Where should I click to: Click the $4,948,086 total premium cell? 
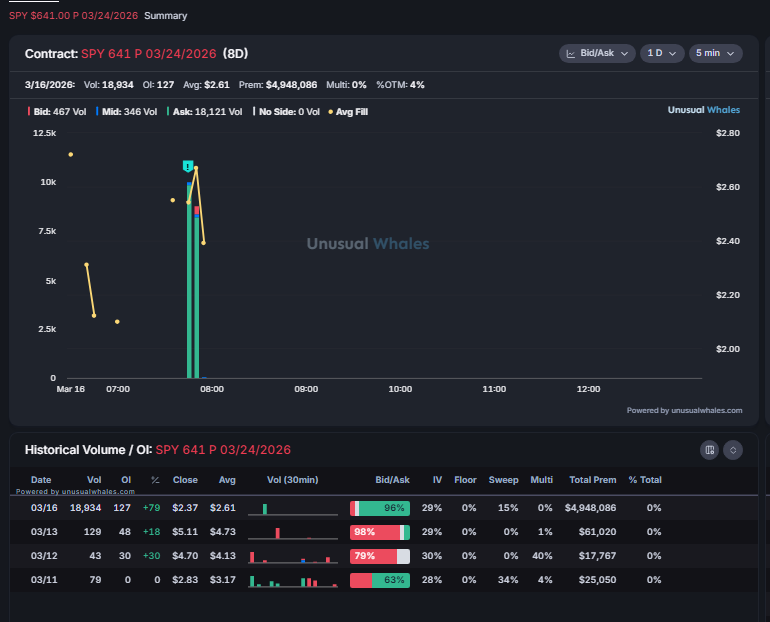point(590,508)
